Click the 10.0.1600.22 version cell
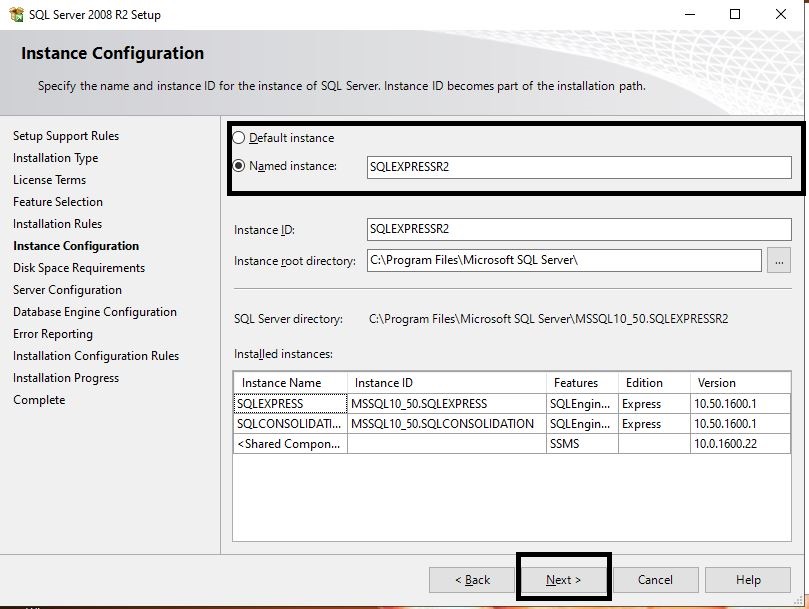Screen dimensions: 809x609 740,444
